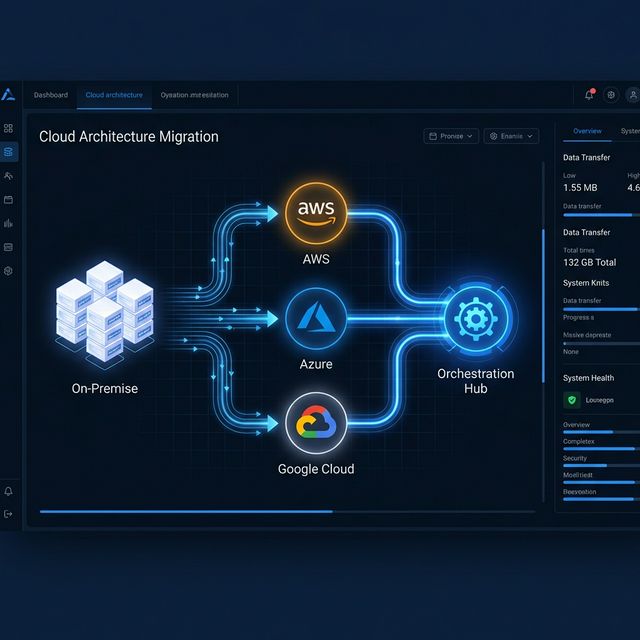Expand the Enanie dropdown

point(511,136)
